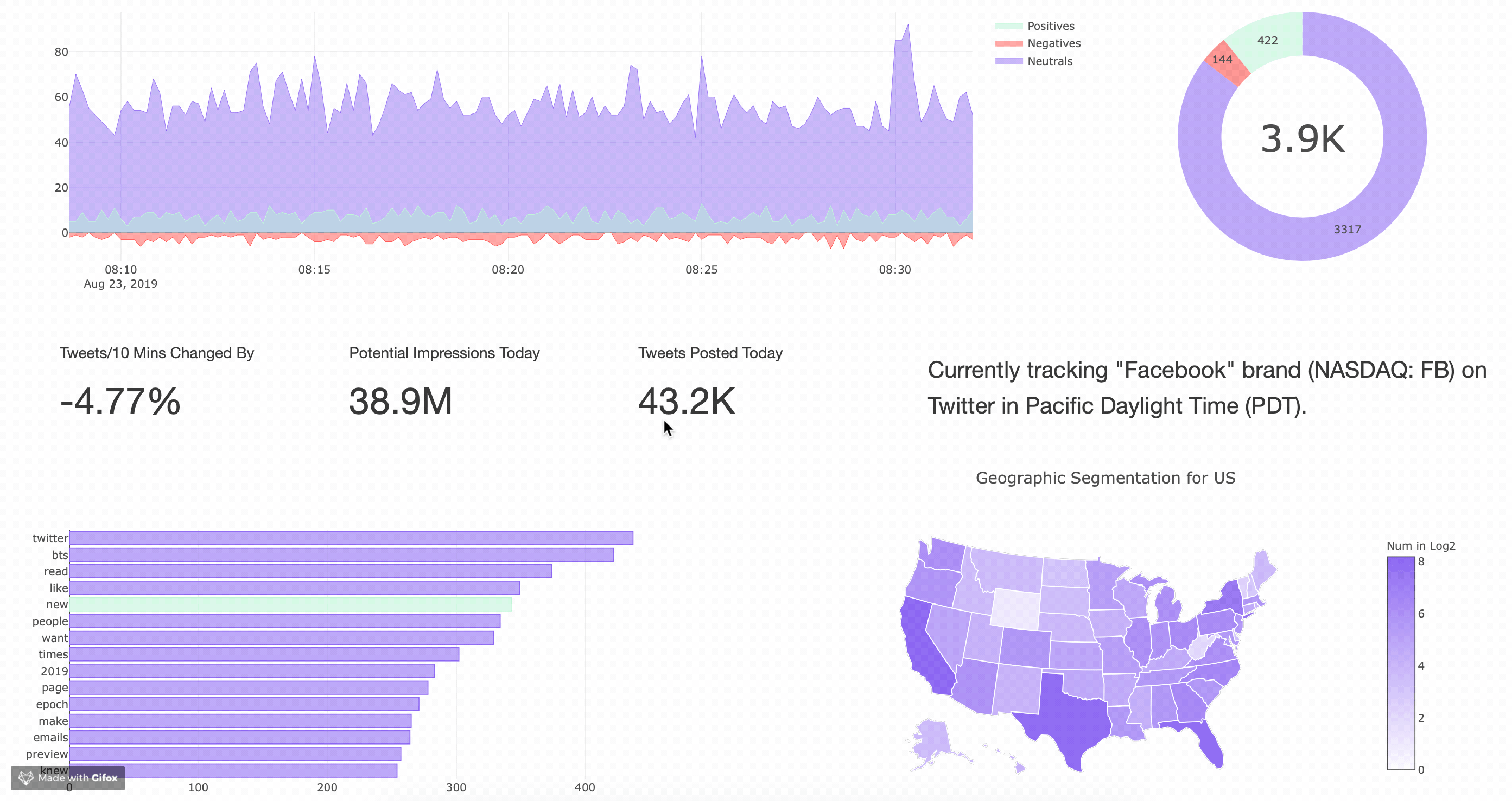Select the green 'new' bar

(290, 605)
